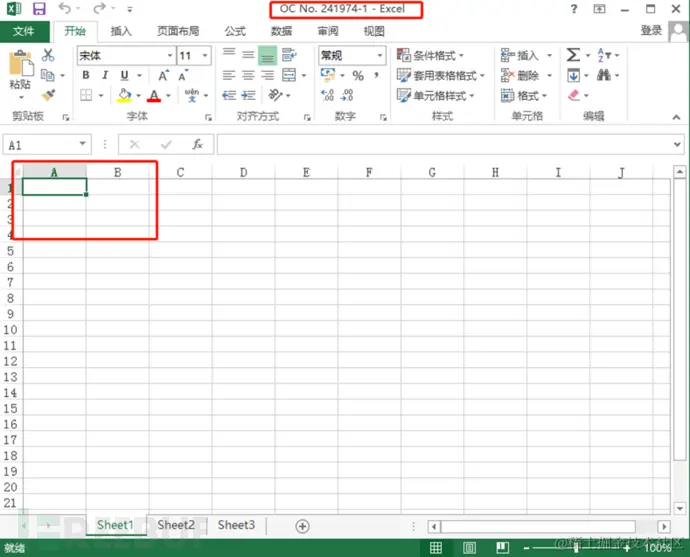Click the accounting number format icon

click(x=328, y=75)
